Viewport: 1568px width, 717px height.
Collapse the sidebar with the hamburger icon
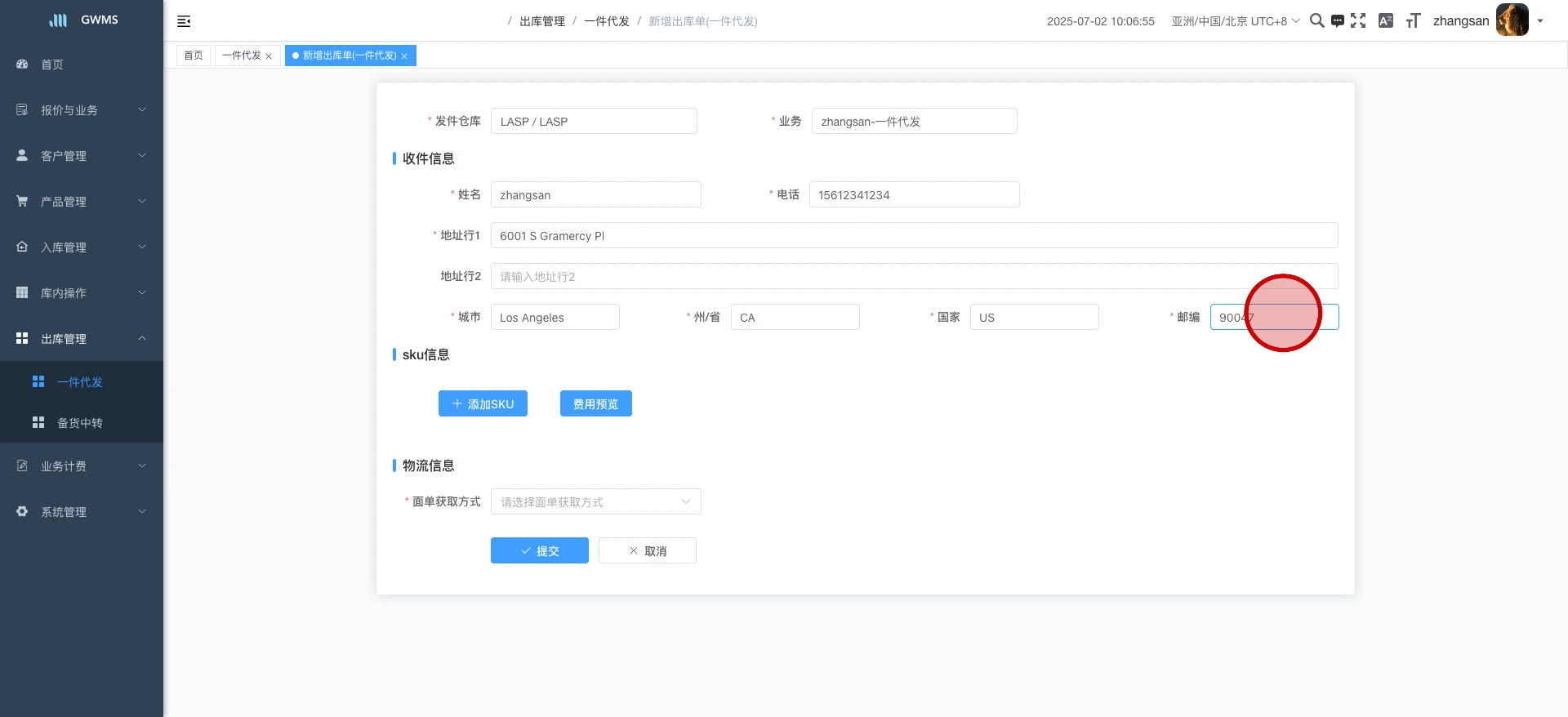coord(184,21)
